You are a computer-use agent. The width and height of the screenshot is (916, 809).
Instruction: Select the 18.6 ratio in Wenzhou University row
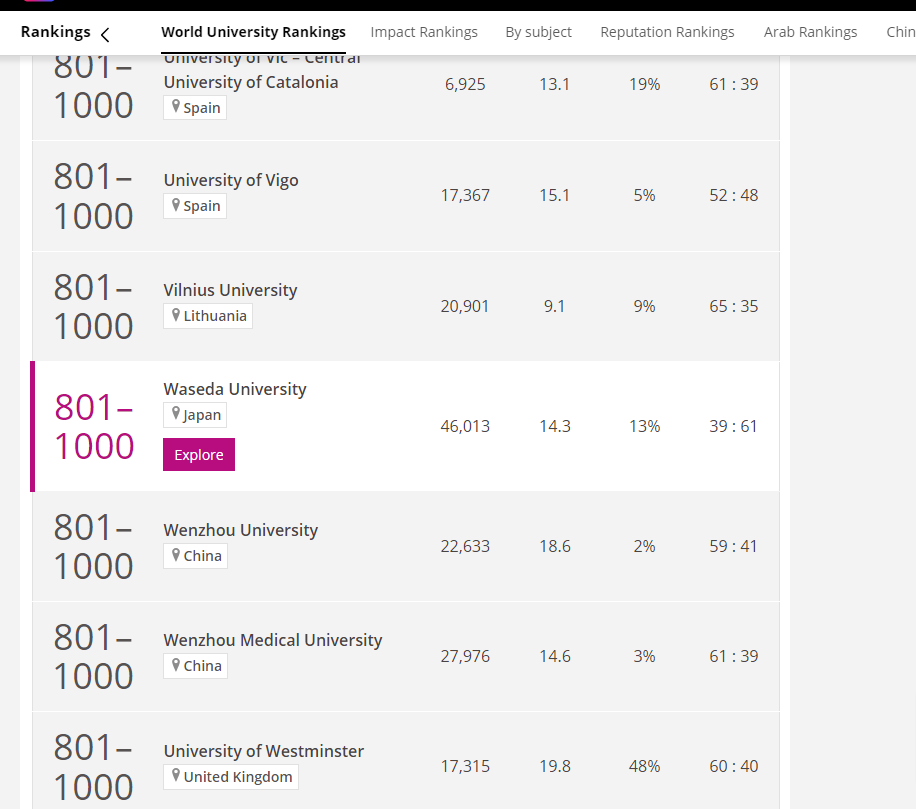[555, 546]
